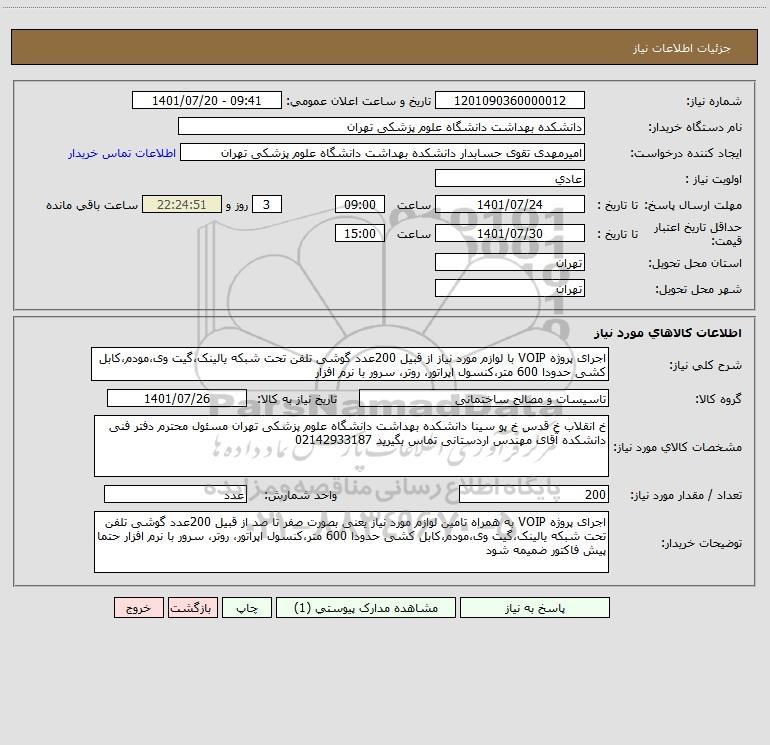Select the request number field 1201090360000012

pos(510,100)
